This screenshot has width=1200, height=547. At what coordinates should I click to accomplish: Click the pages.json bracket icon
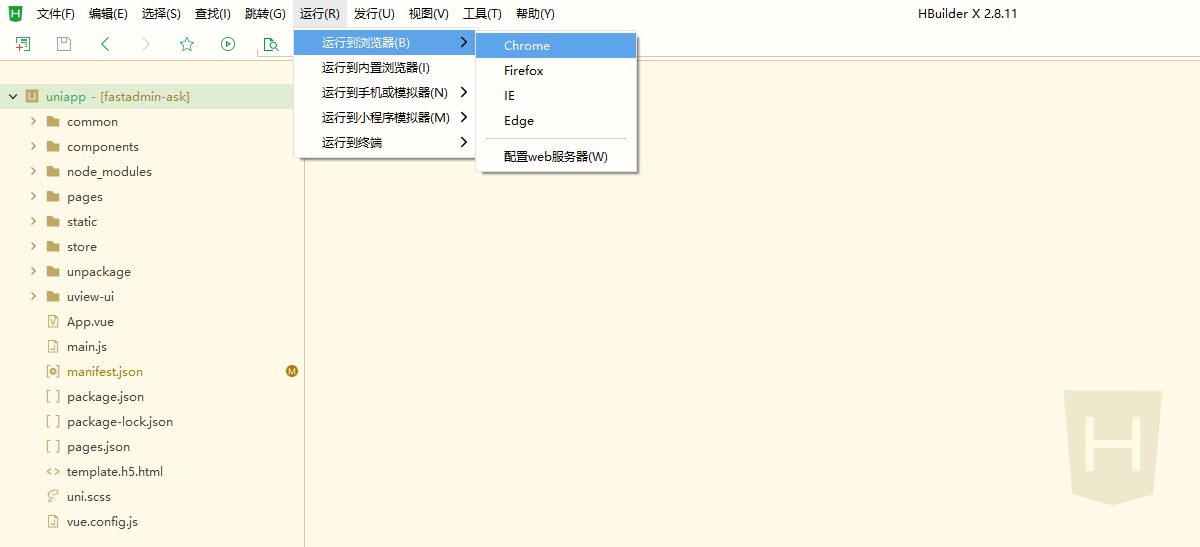53,447
